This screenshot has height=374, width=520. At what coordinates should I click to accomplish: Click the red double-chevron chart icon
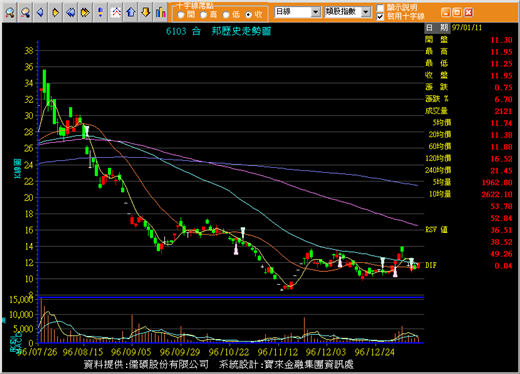coord(116,13)
